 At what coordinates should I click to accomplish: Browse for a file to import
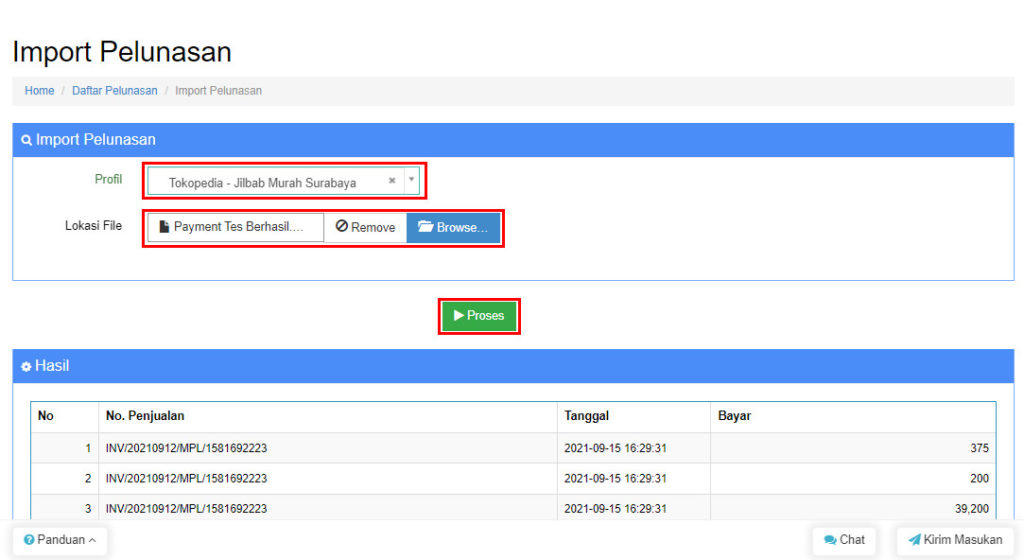tap(453, 227)
